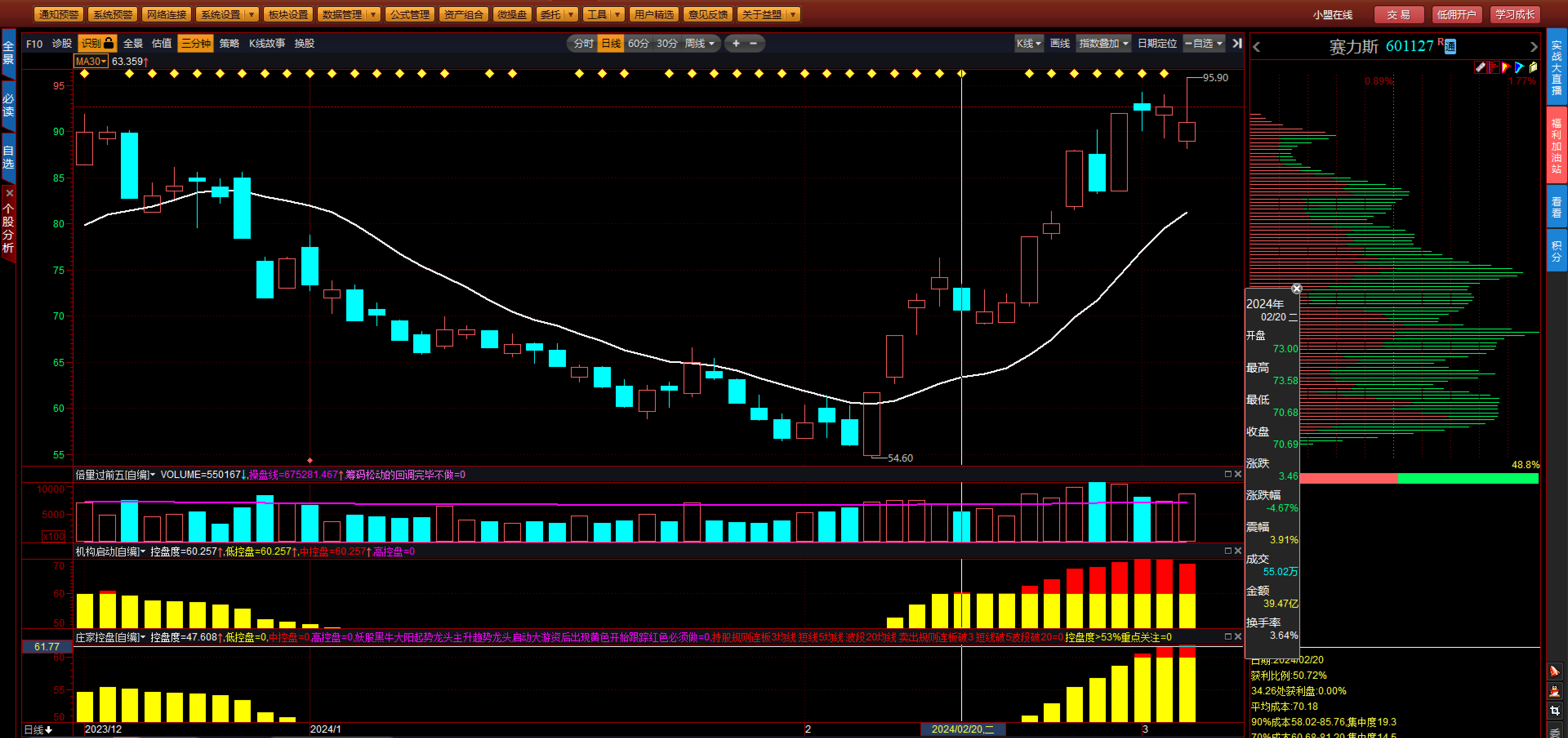Click the eraser icon above chip distribution

coord(1480,67)
